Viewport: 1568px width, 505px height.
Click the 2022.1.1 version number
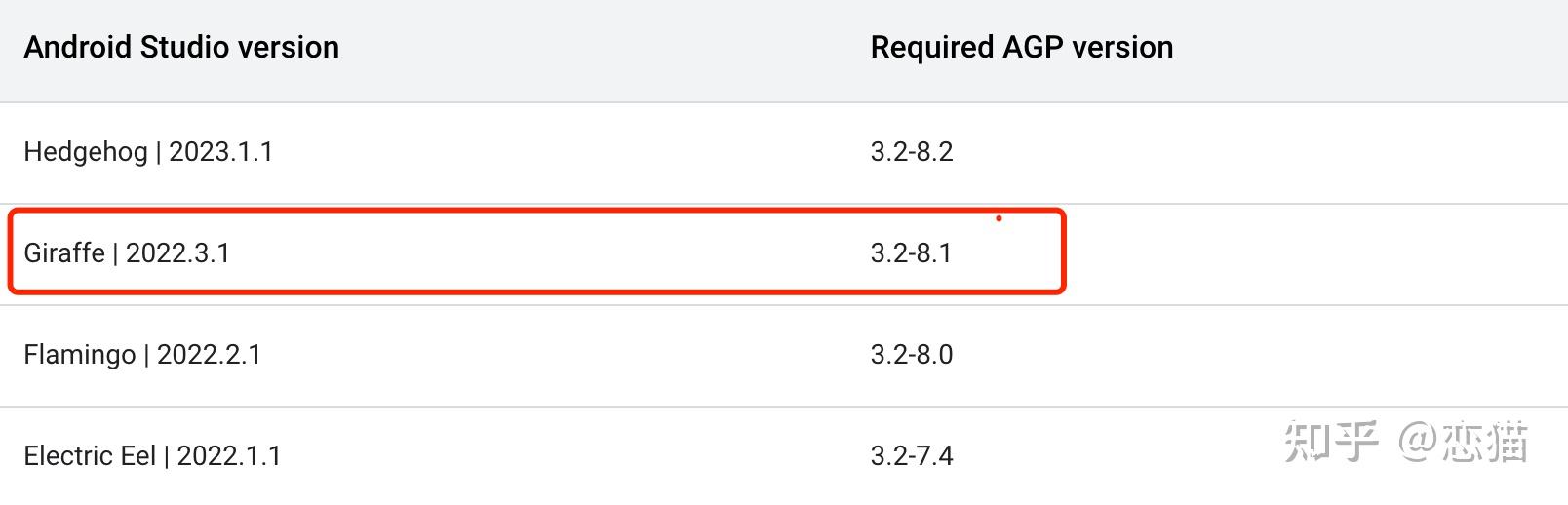click(229, 456)
